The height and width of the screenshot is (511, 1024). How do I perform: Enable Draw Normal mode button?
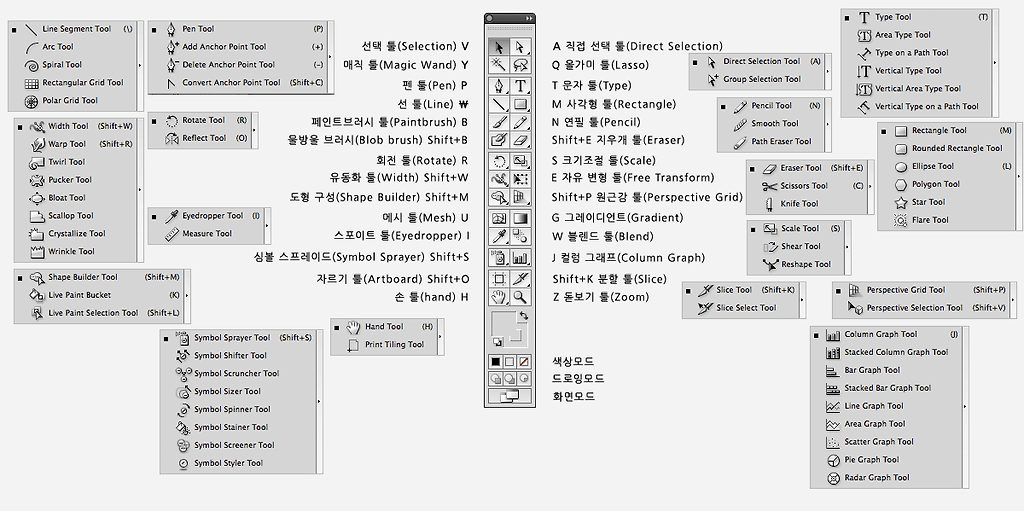[495, 378]
